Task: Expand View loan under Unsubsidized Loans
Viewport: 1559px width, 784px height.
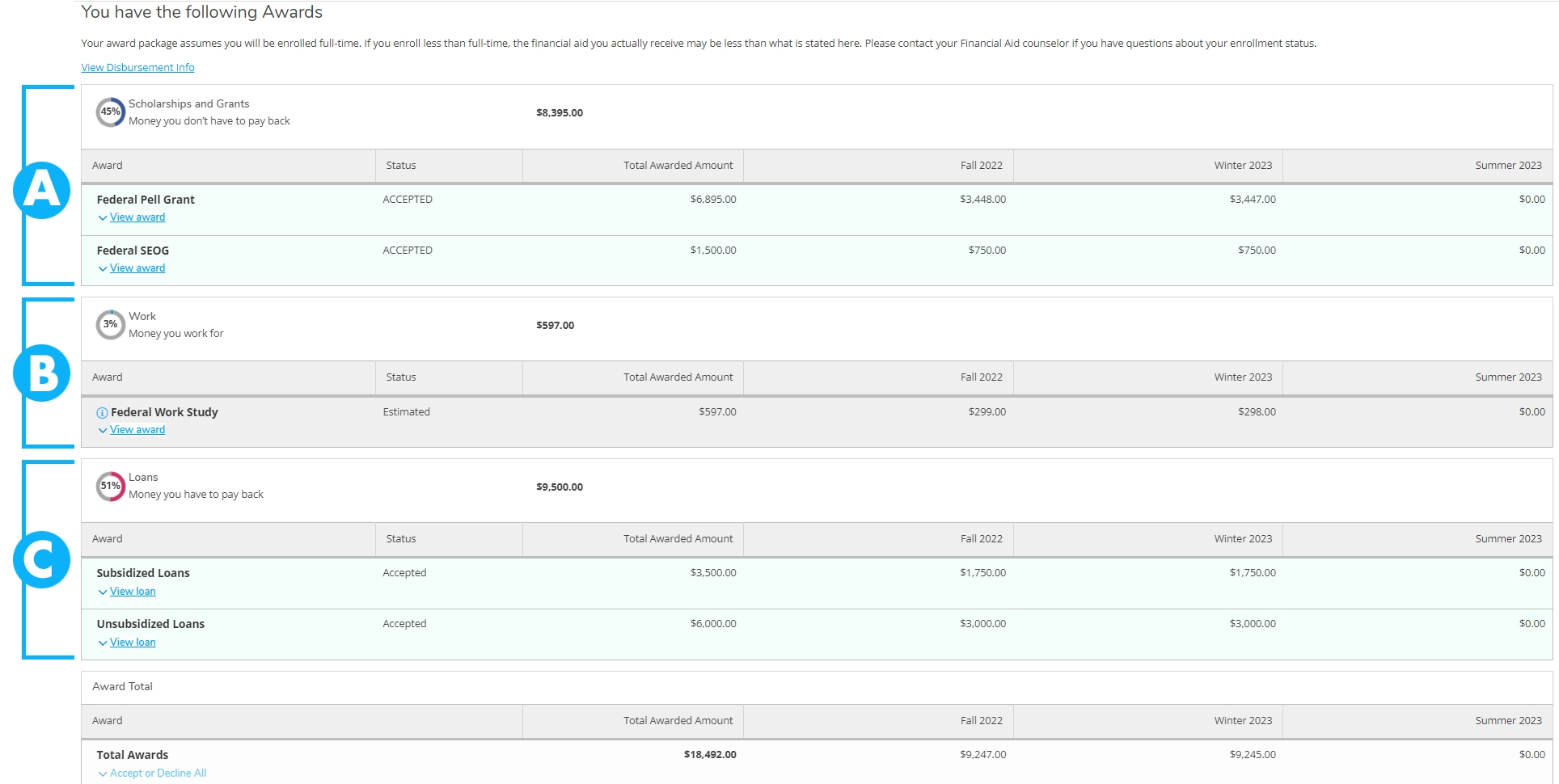Action: pos(133,643)
